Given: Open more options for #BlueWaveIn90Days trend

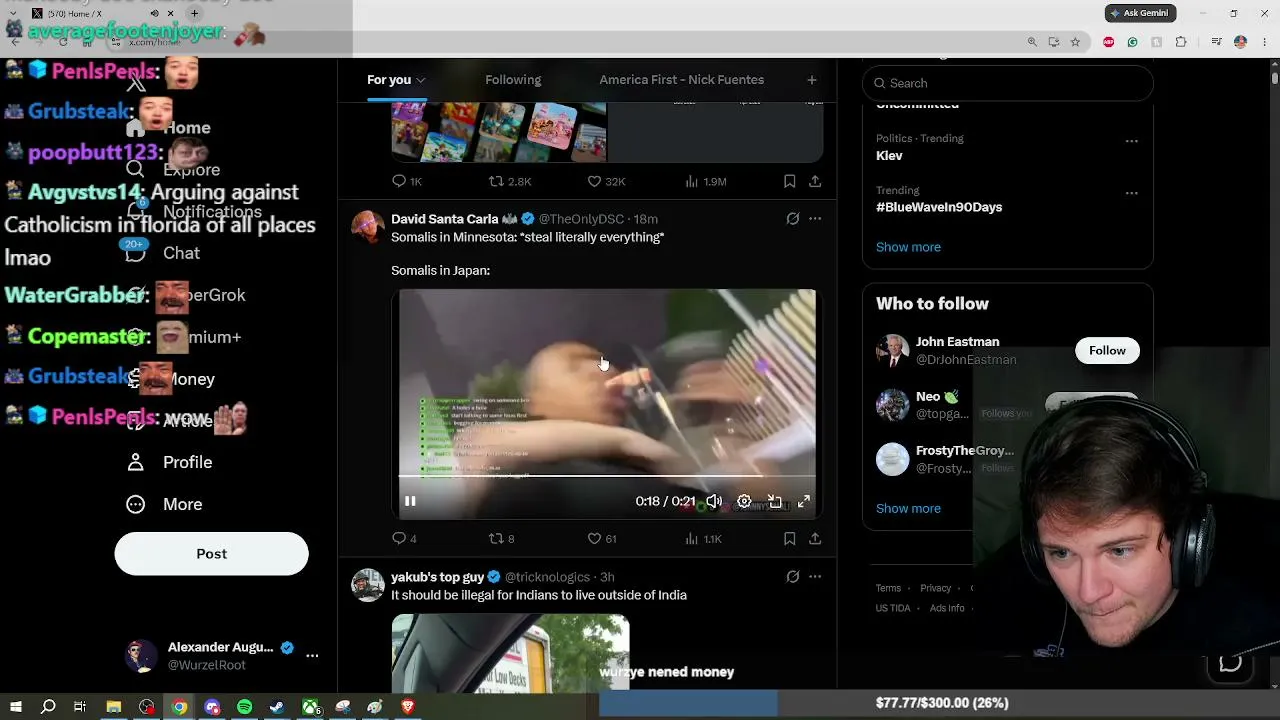Looking at the screenshot, I should (1131, 193).
